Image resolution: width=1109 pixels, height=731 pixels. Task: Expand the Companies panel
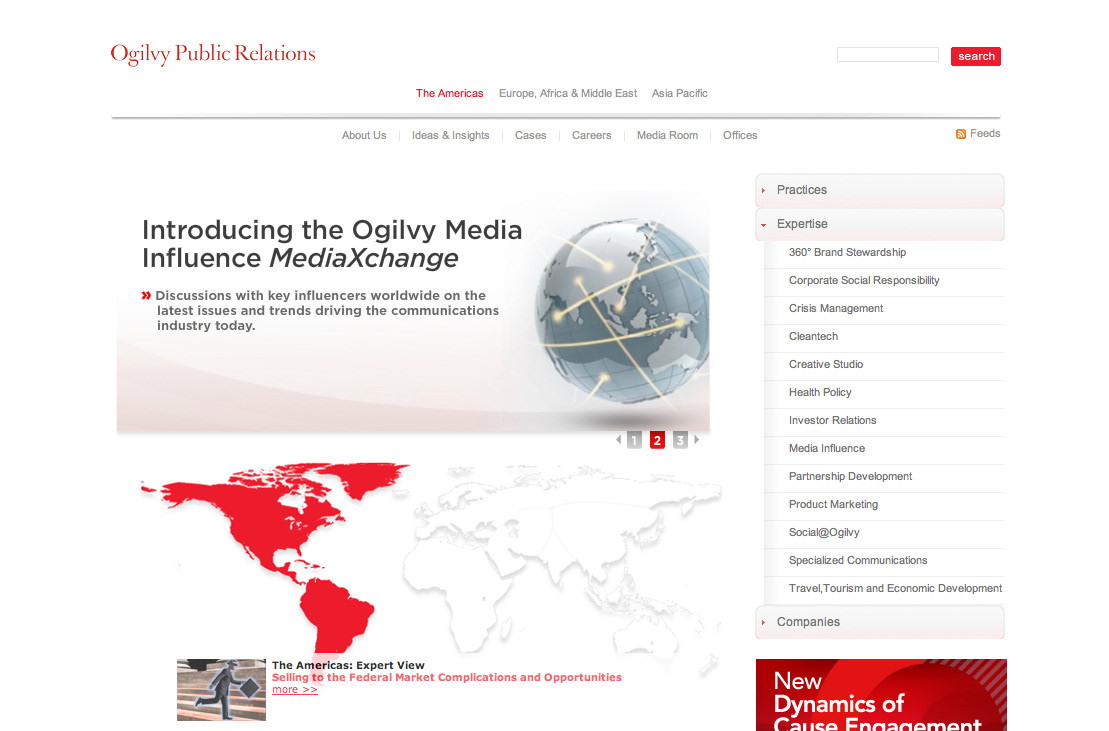880,622
